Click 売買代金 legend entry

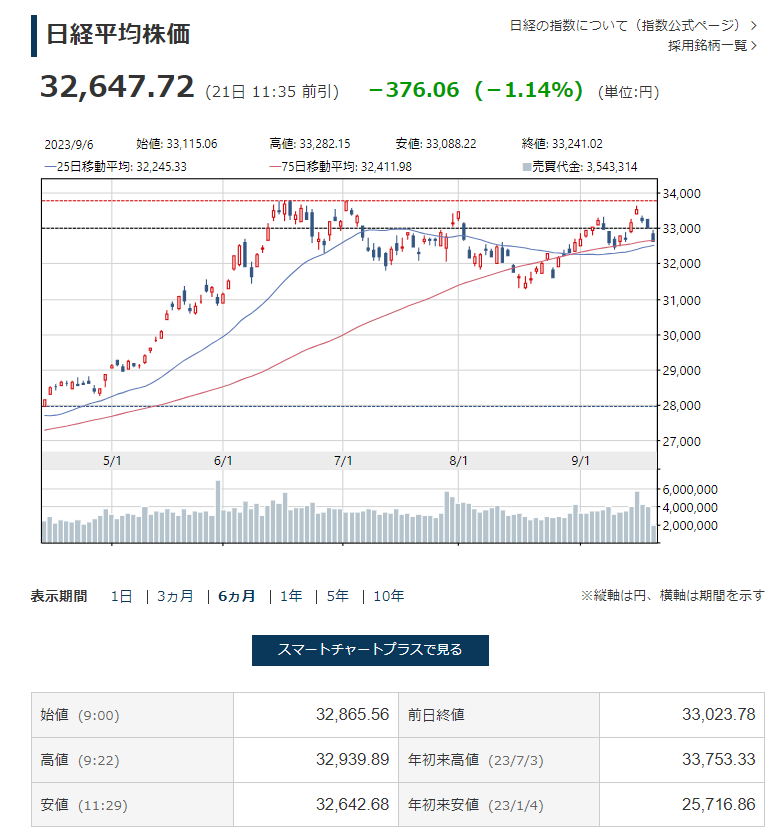tap(580, 167)
